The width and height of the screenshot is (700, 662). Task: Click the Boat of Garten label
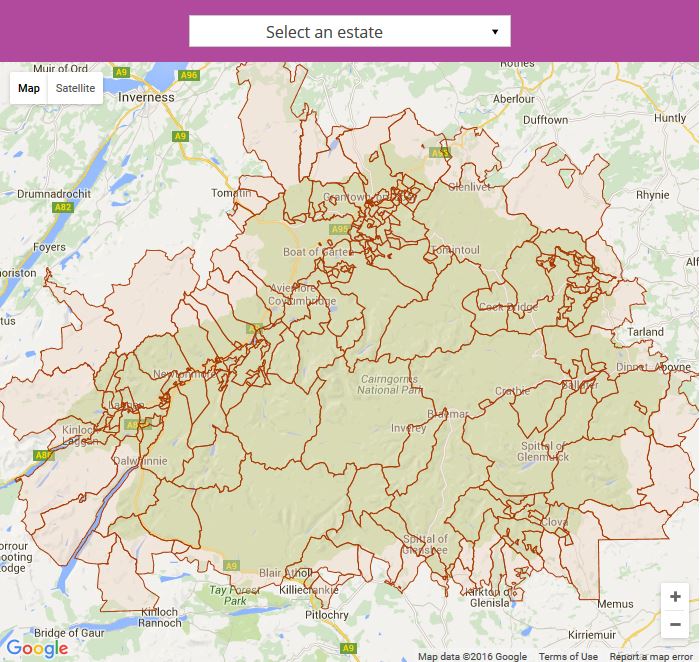point(317,252)
